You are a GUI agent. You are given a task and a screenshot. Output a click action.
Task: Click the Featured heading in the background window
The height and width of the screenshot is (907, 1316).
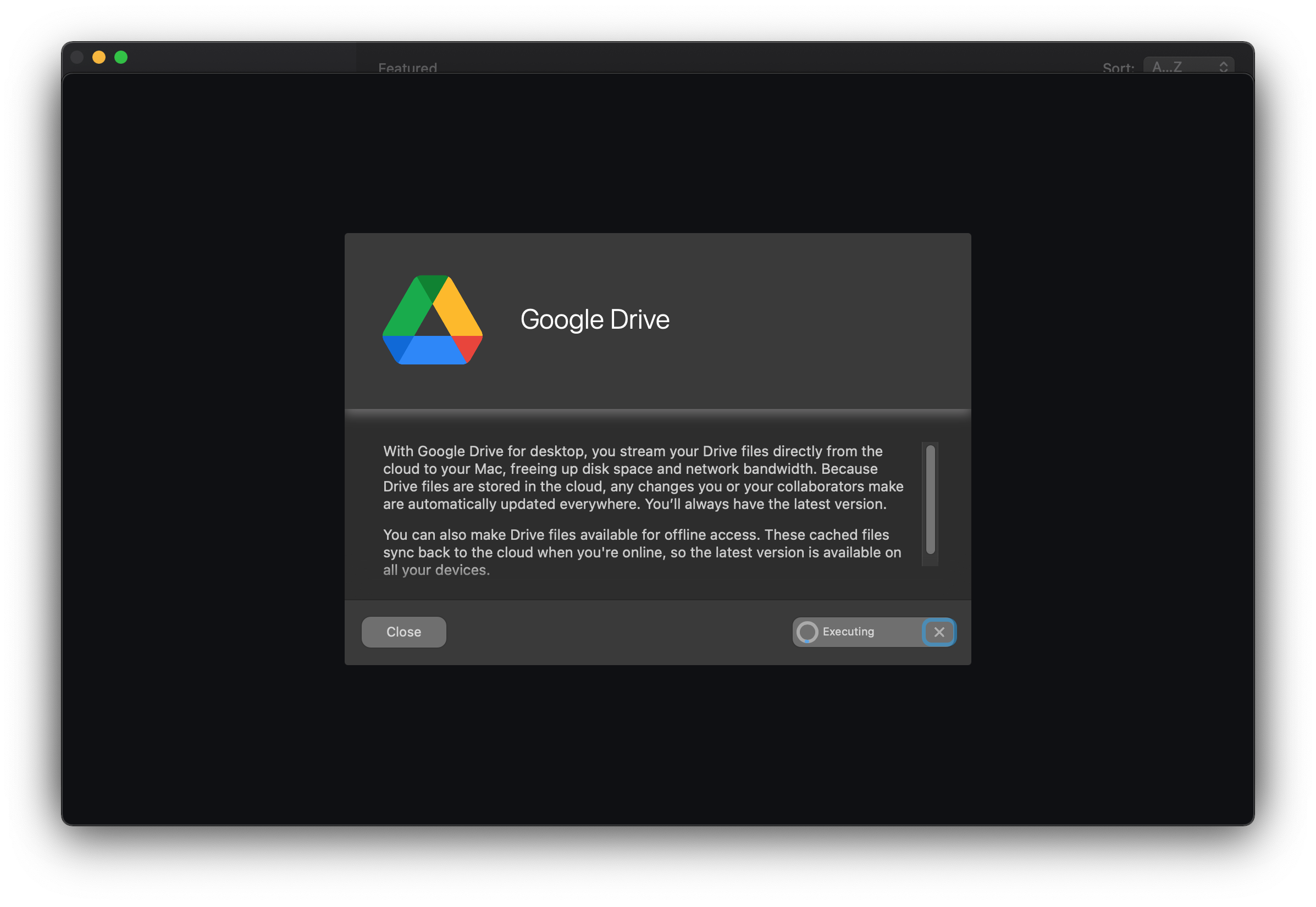(407, 68)
